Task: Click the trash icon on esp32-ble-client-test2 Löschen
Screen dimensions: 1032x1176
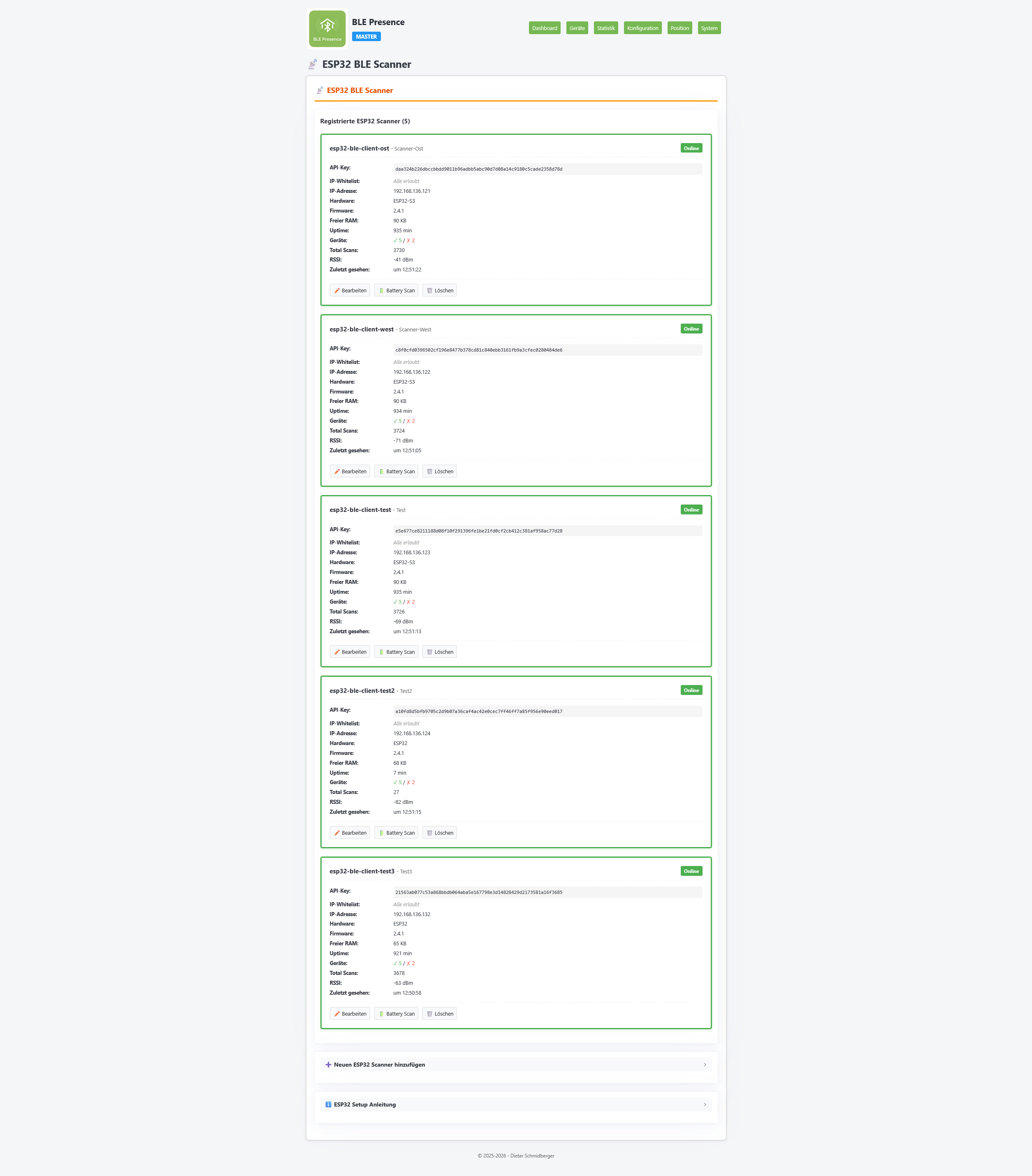Action: click(430, 833)
